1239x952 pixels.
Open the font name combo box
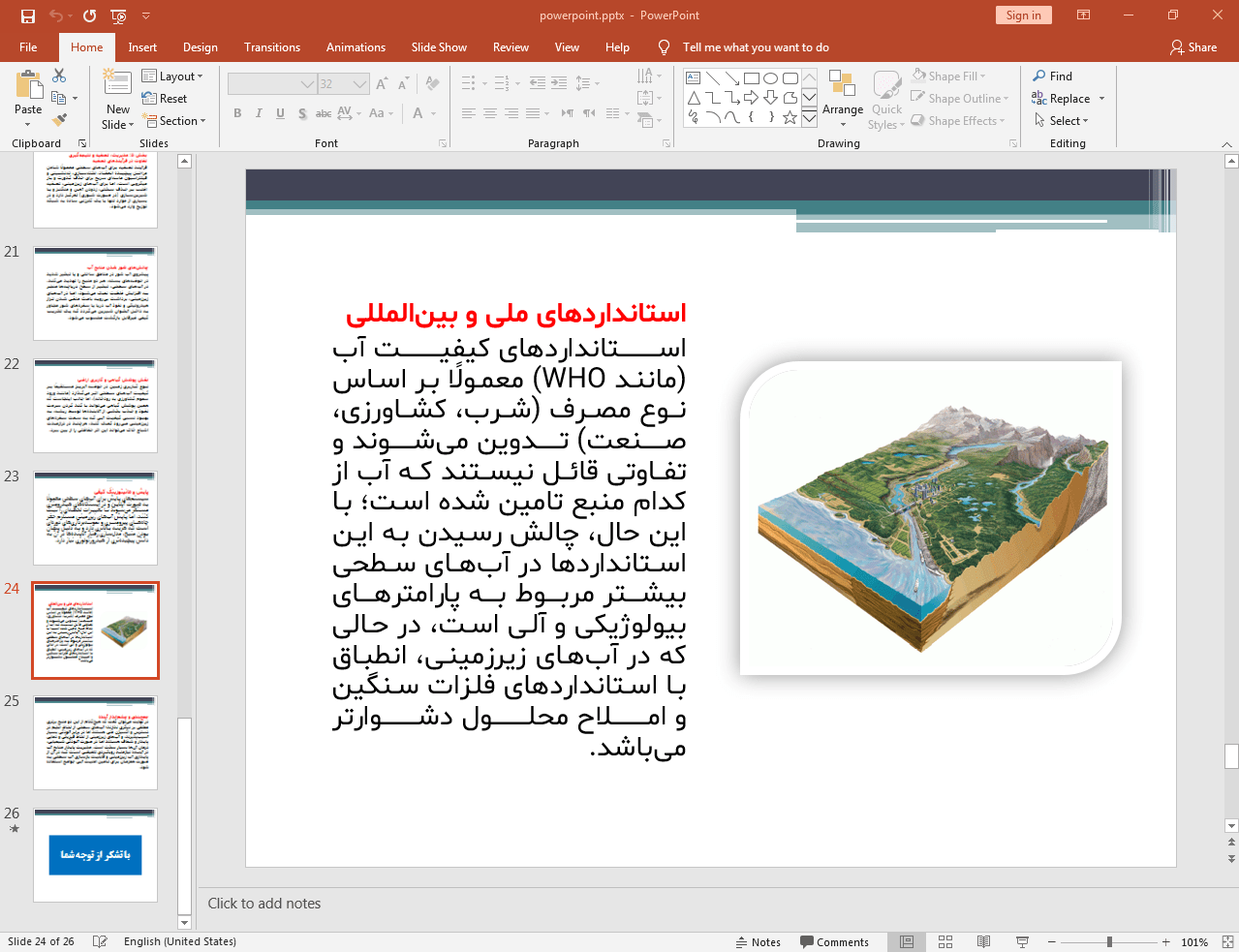pyautogui.click(x=272, y=84)
